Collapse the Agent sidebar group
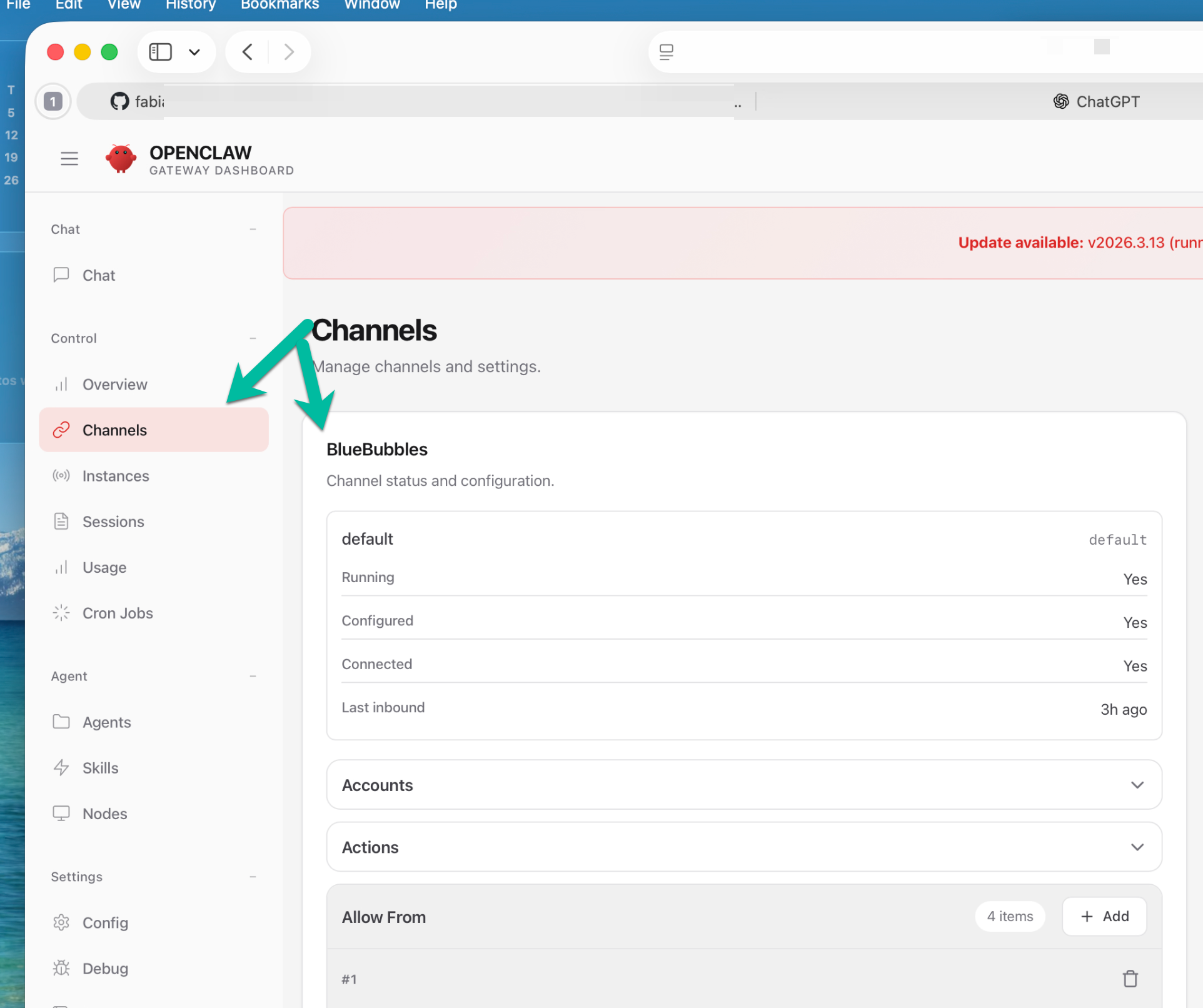The image size is (1203, 1008). (253, 676)
